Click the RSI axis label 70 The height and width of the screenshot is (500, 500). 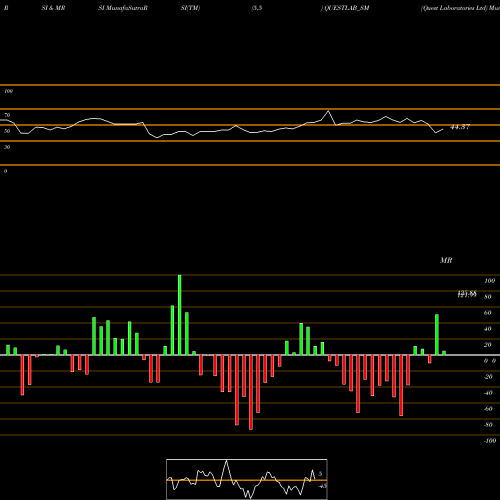pyautogui.click(x=7, y=115)
